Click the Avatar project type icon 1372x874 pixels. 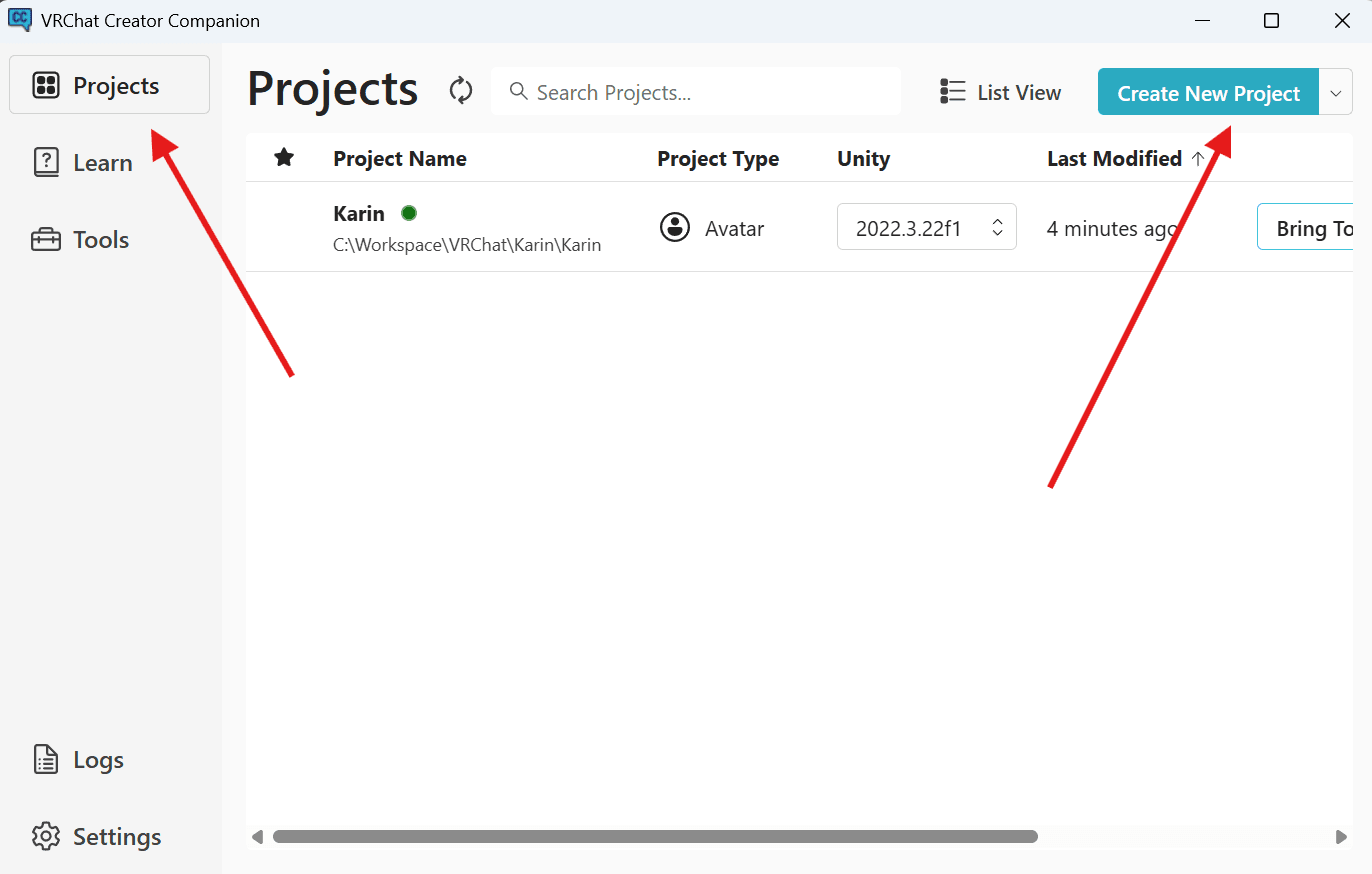coord(675,227)
